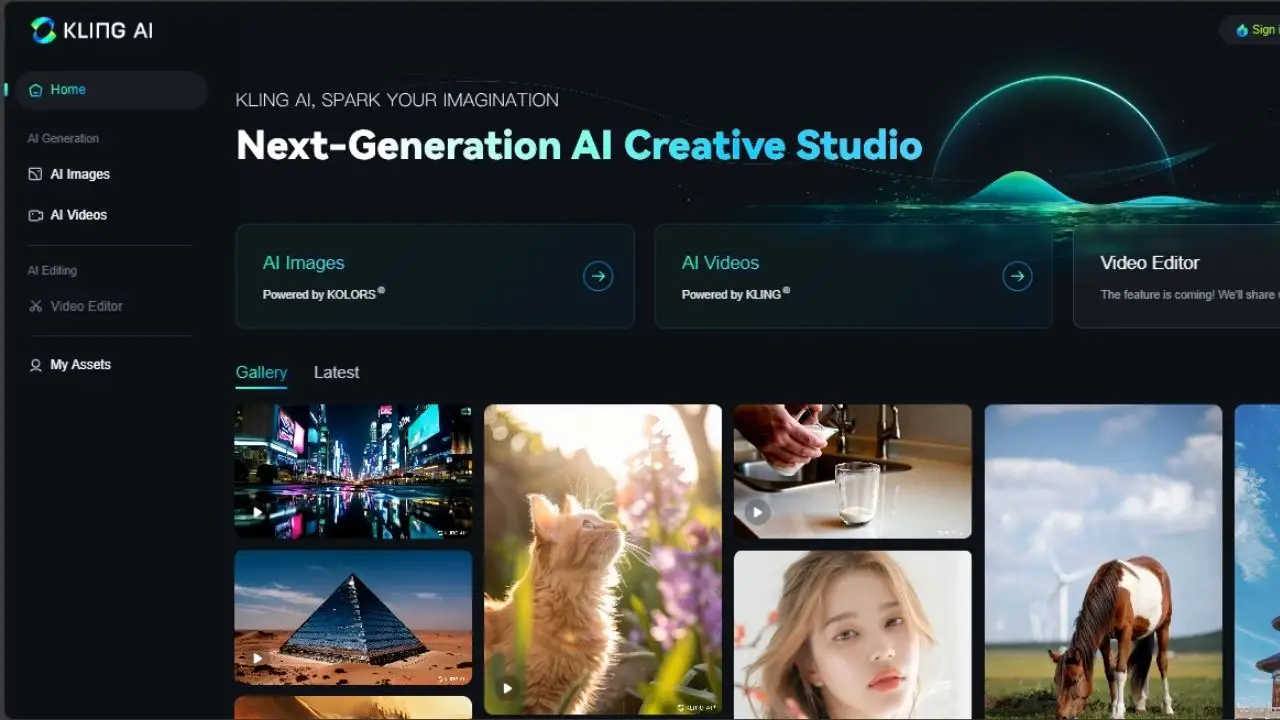Open the woman portrait thumbnail
Image resolution: width=1280 pixels, height=720 pixels.
coord(852,635)
